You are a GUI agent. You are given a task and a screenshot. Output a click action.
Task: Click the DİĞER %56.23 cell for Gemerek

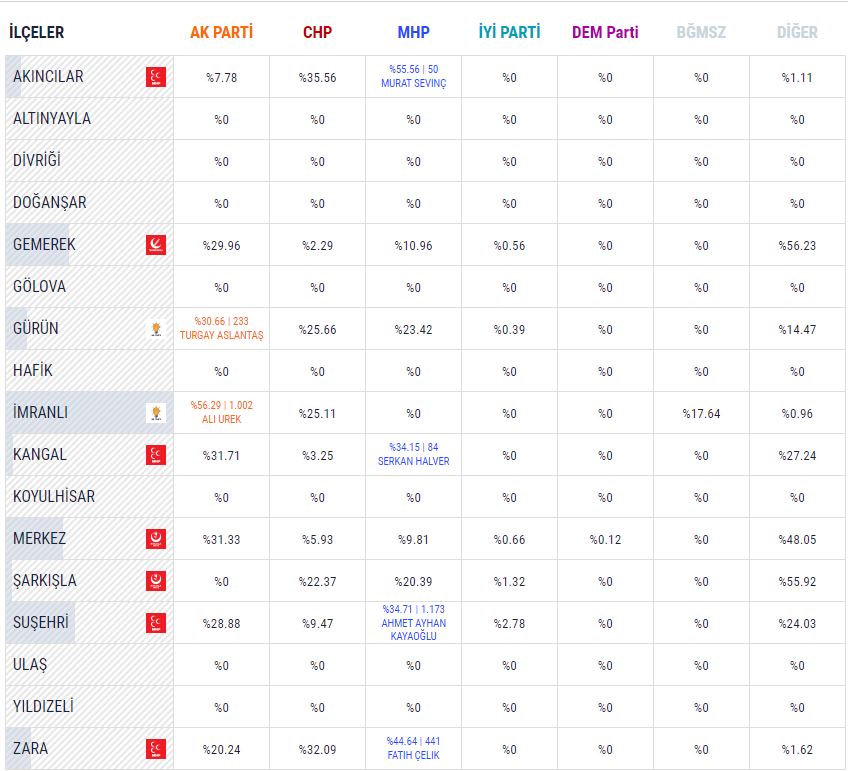click(797, 246)
